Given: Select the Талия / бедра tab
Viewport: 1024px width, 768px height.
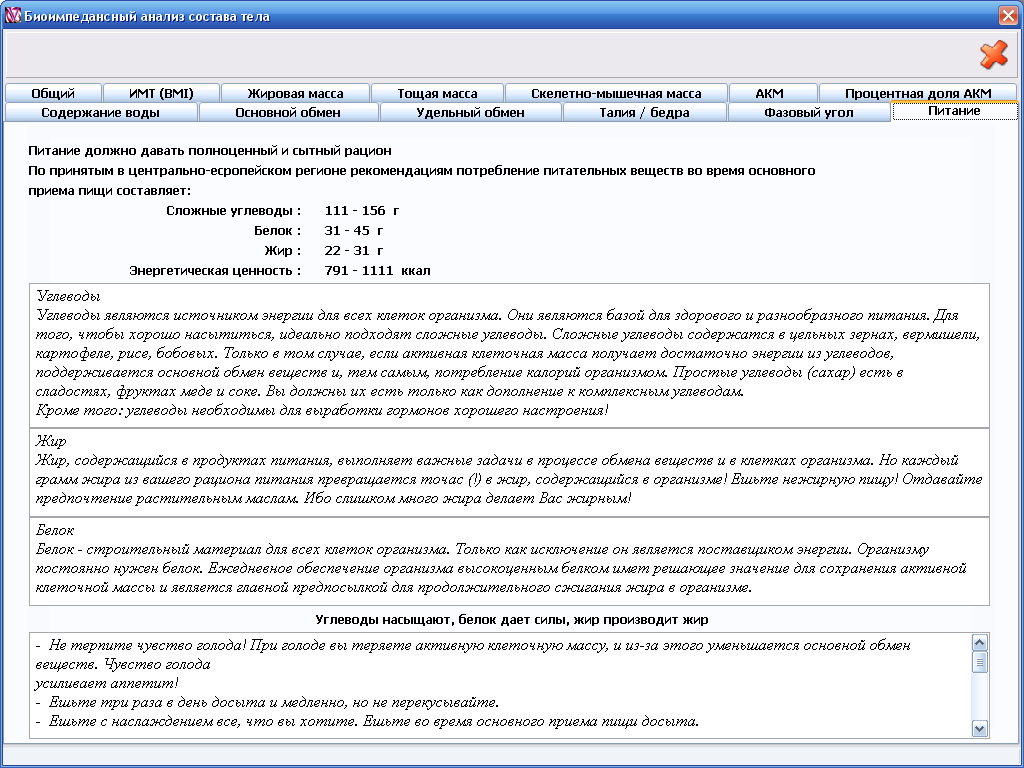Looking at the screenshot, I should (x=644, y=112).
